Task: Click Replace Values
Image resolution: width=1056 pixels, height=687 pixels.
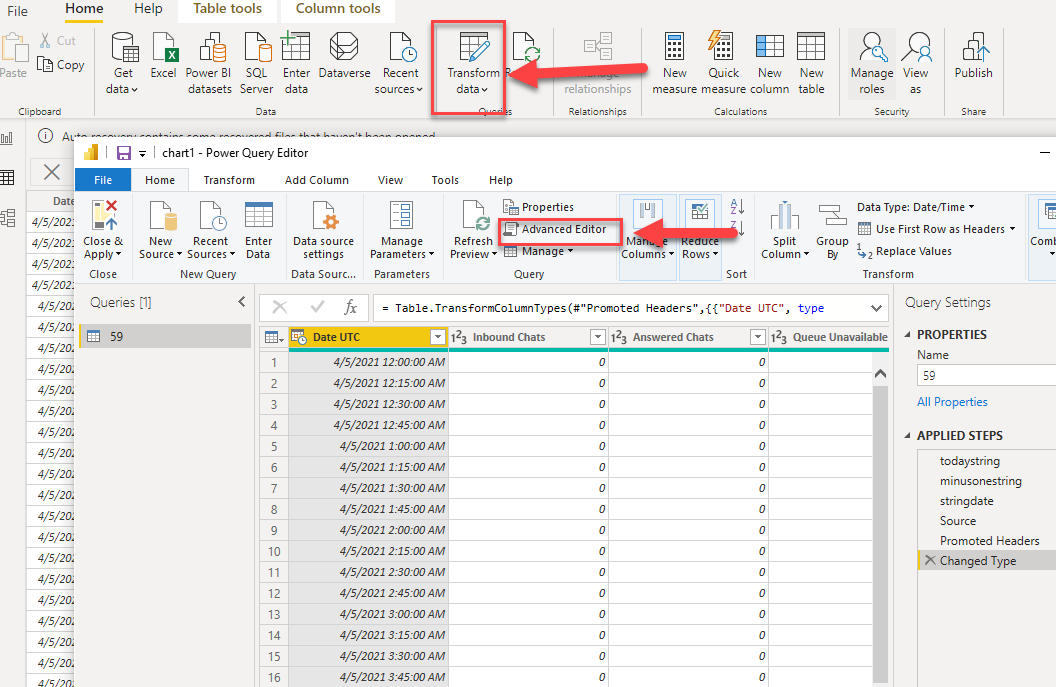Action: point(904,251)
